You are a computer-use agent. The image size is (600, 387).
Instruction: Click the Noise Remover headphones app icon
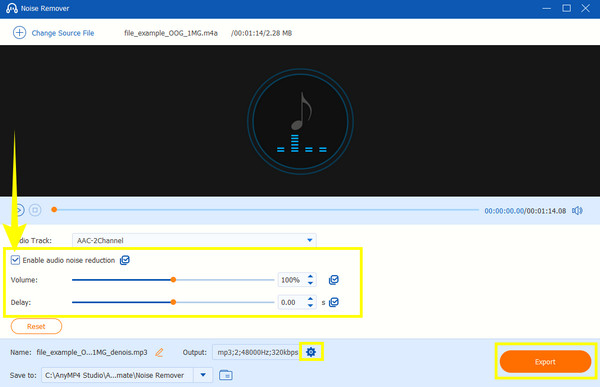(11, 8)
